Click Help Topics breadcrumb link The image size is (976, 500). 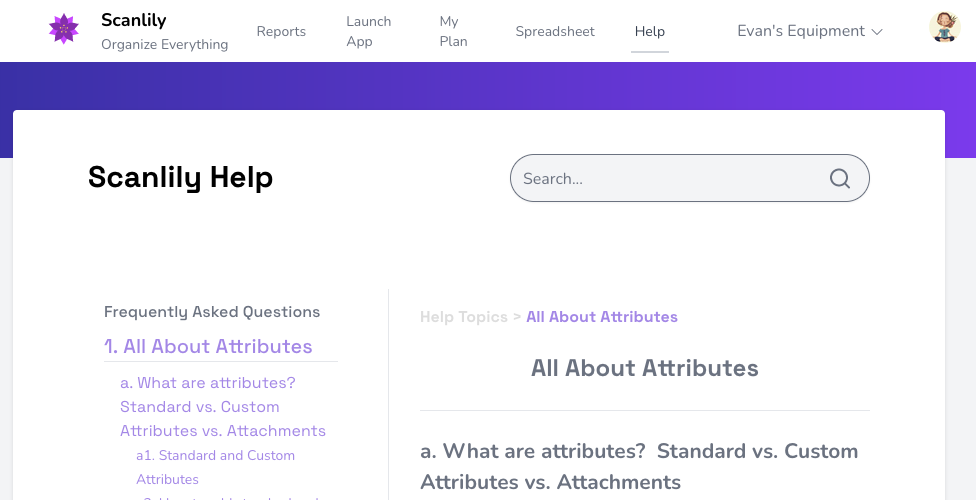point(464,317)
